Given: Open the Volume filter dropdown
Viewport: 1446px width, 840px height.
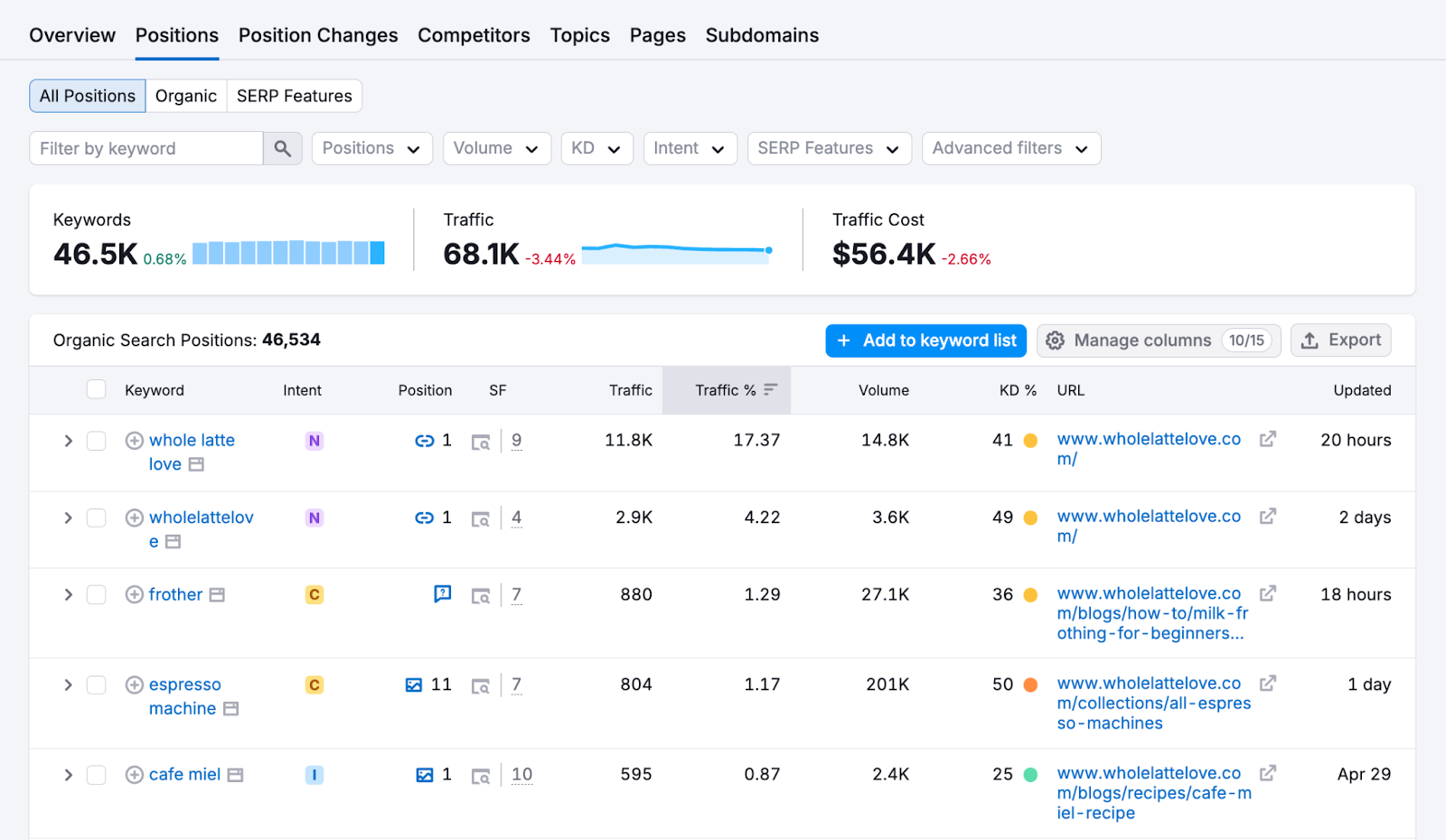Looking at the screenshot, I should click(497, 148).
